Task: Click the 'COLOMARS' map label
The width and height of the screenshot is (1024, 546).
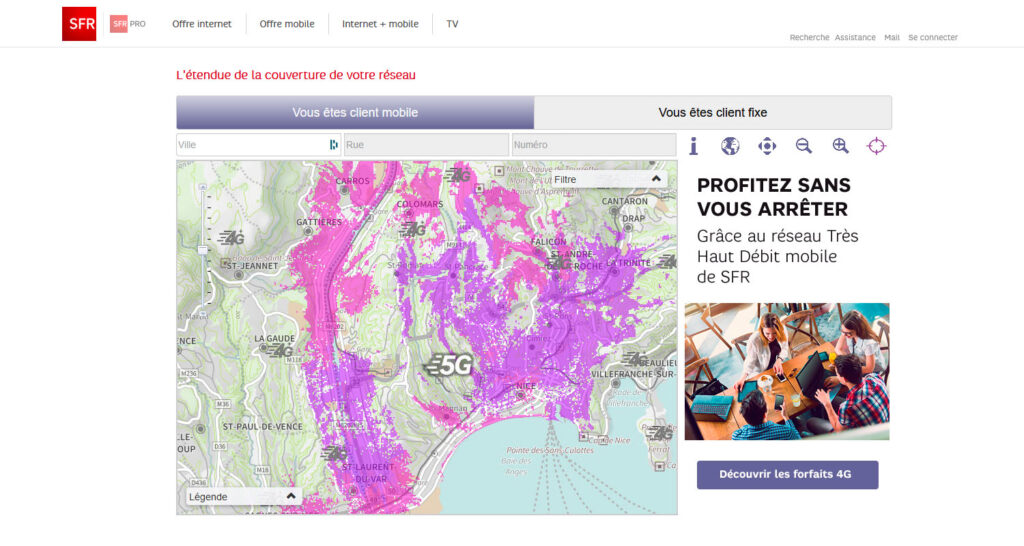Action: [420, 204]
